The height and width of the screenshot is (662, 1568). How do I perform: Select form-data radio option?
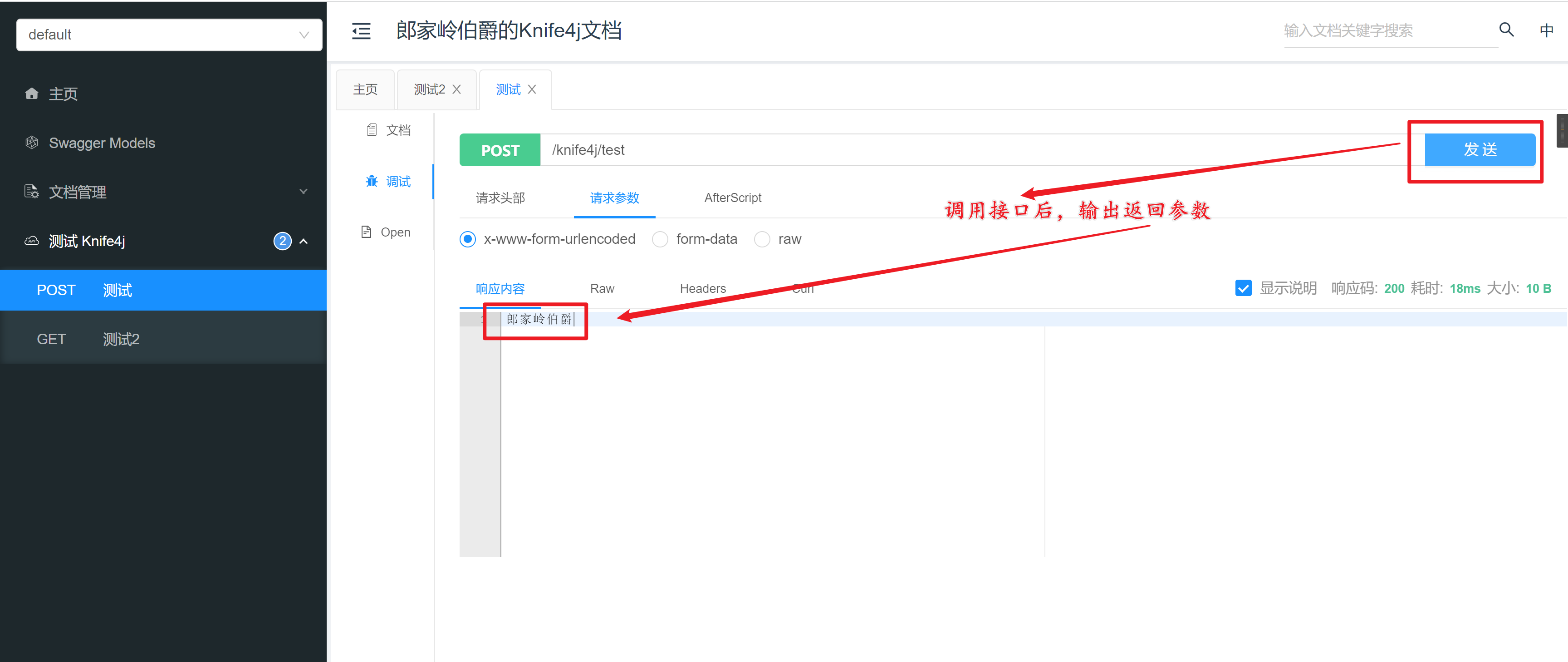[x=660, y=239]
